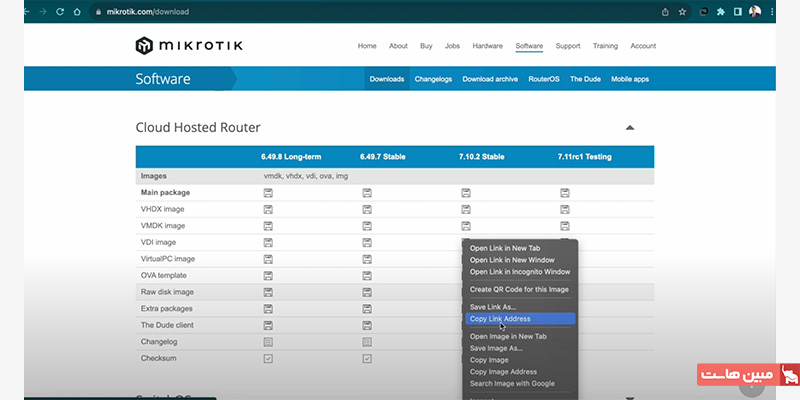Screen dimensions: 800x400
Task: Toggle the browser side panel
Action: 737,12
